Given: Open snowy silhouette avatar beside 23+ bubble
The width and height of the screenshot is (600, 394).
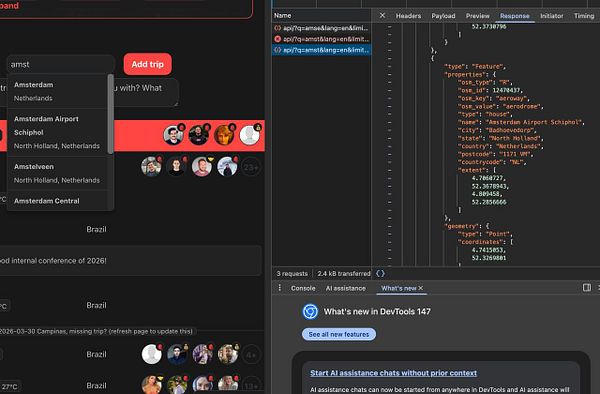Looking at the screenshot, I should coord(227,167).
